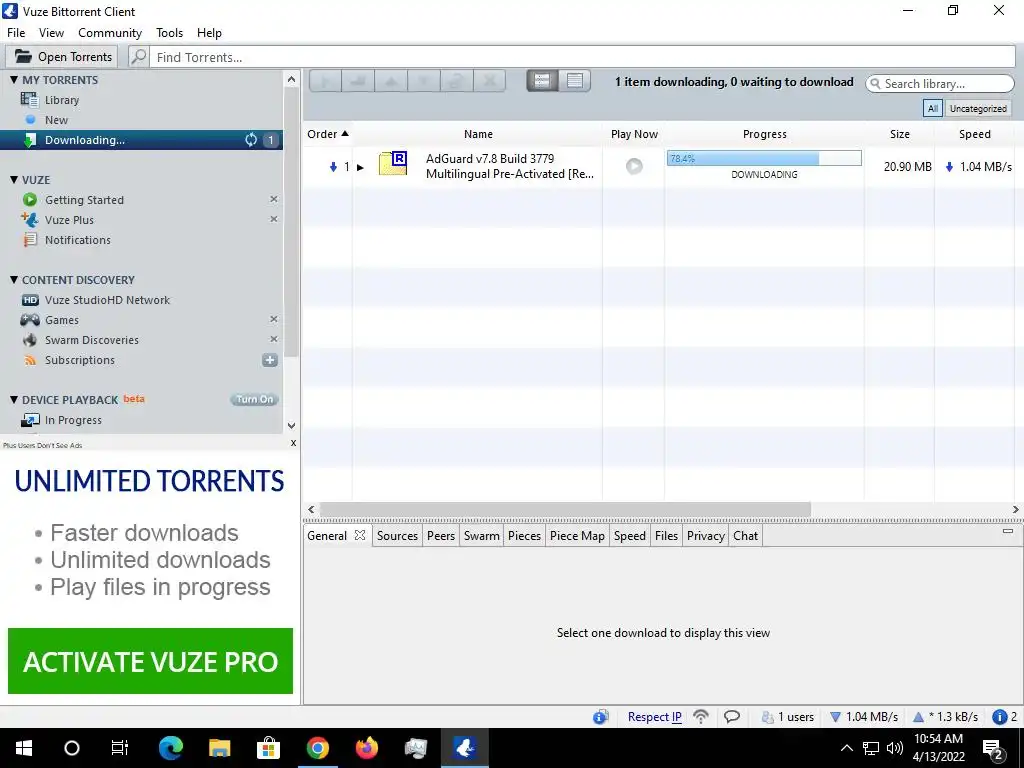This screenshot has height=768, width=1024.
Task: Close the advertisement panel
Action: tap(293, 443)
